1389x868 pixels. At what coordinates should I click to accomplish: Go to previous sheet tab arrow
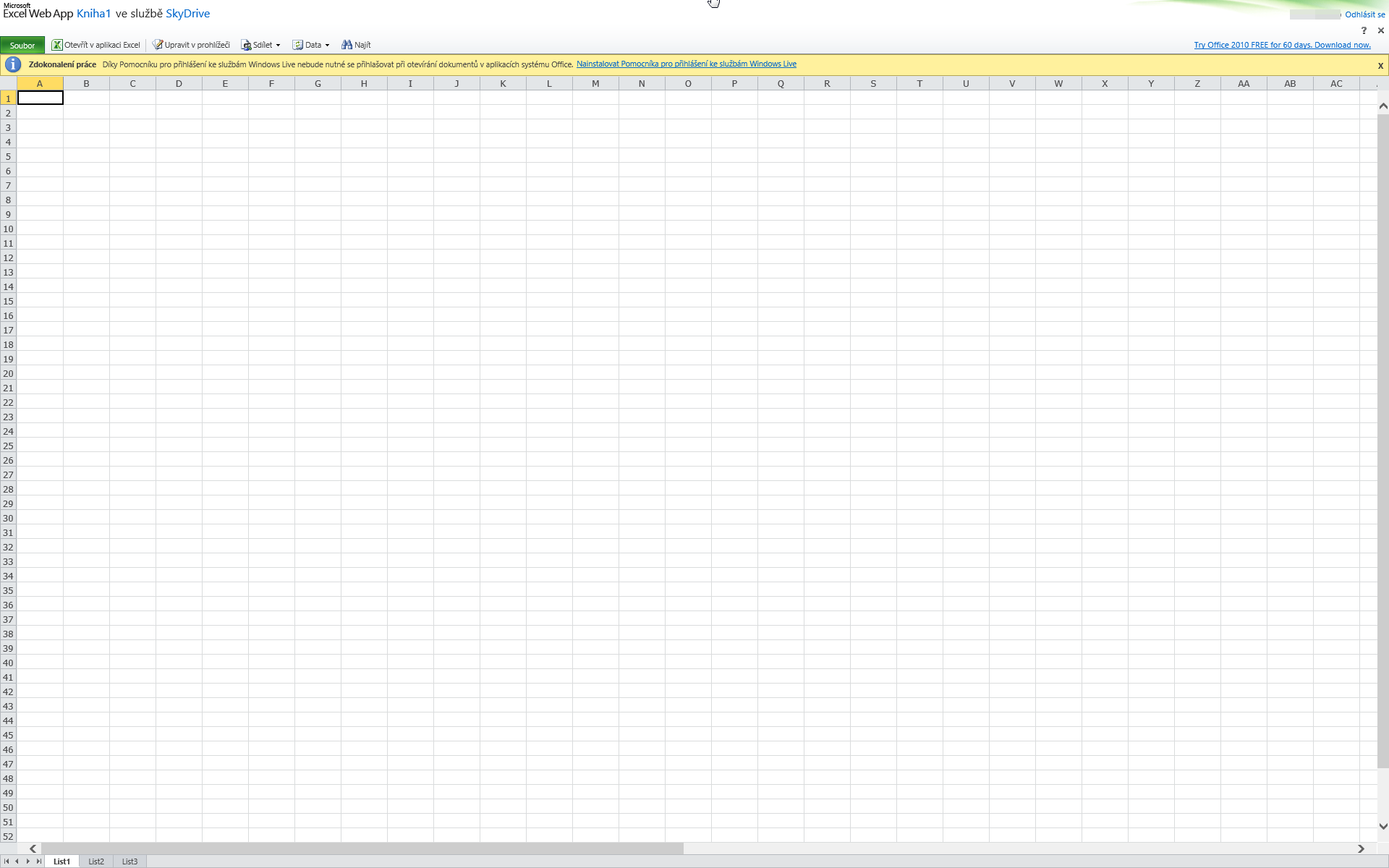pos(17,861)
